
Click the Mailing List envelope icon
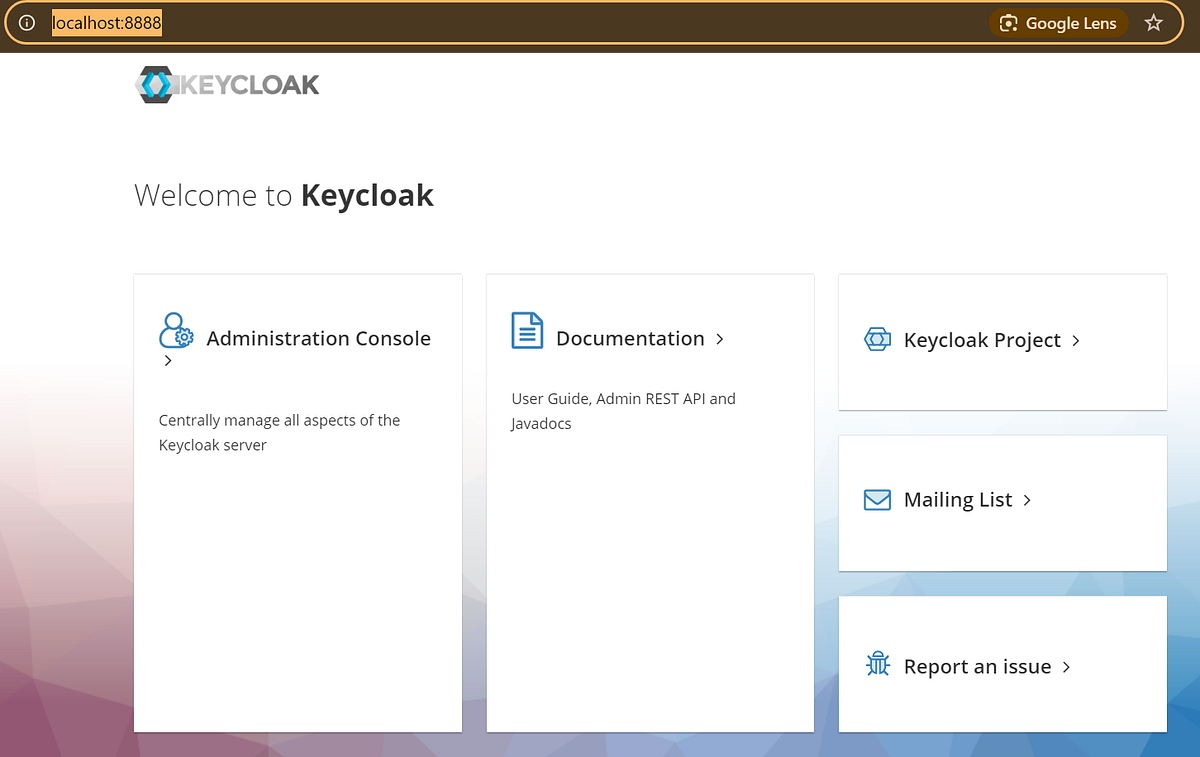pos(877,499)
